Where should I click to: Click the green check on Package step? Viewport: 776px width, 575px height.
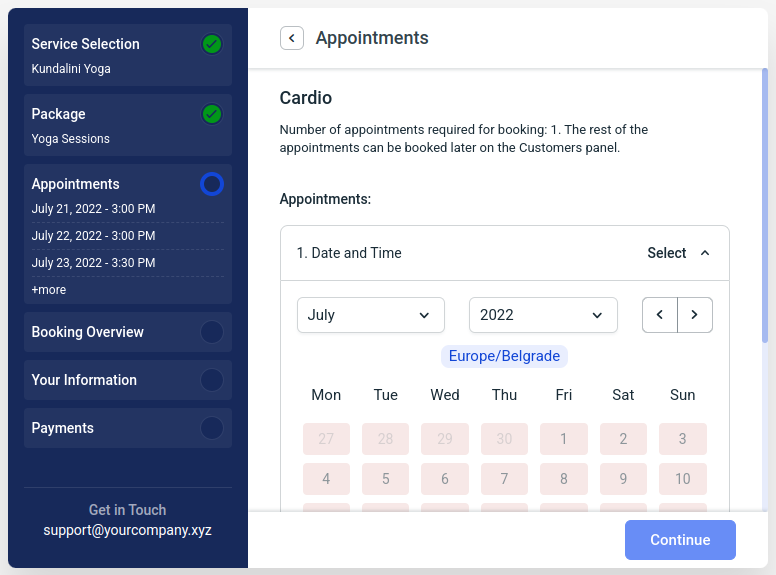[x=212, y=114]
